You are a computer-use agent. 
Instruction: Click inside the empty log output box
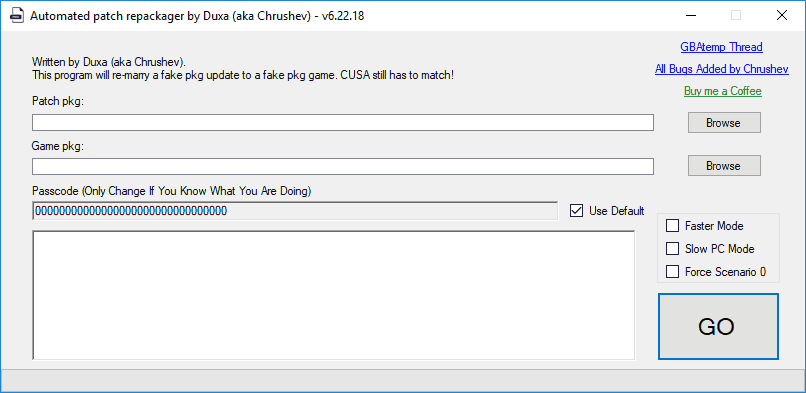(334, 295)
